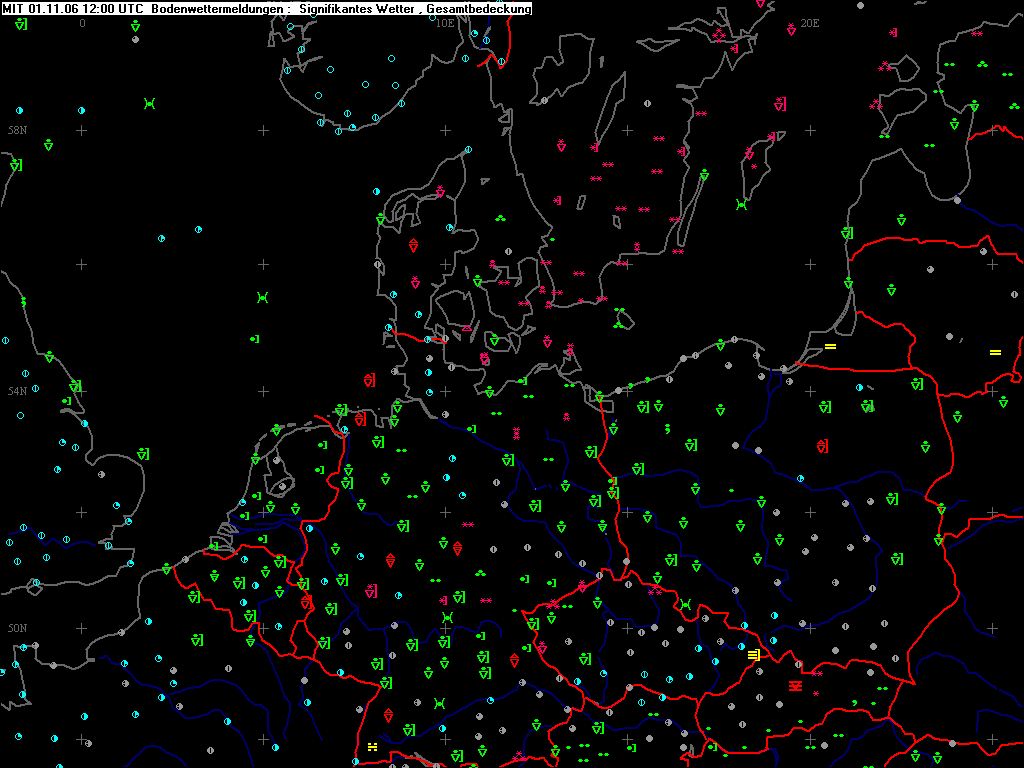Click the 10E longitude label
Image resolution: width=1024 pixels, height=768 pixels.
coord(445,24)
